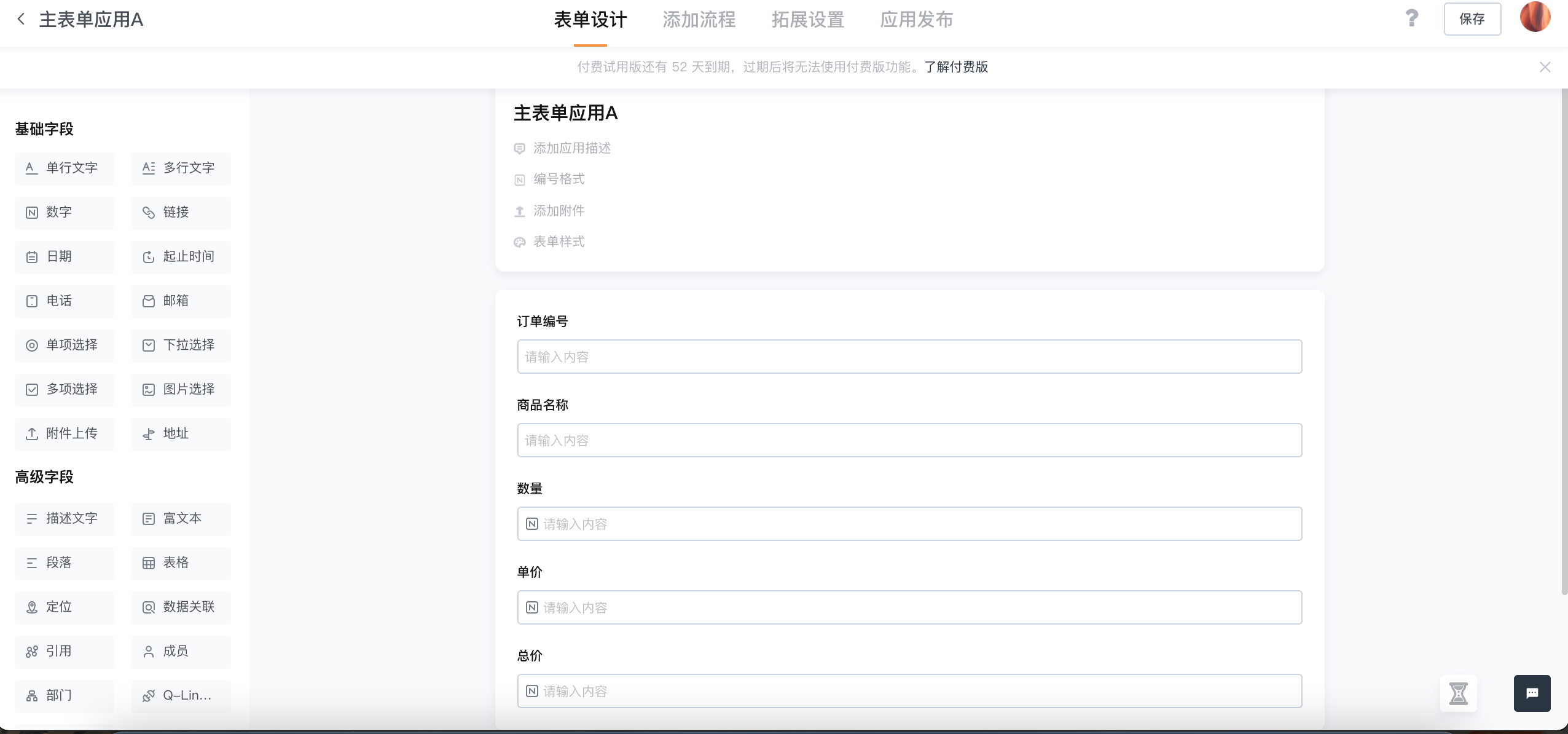
Task: Add a 起止时间 field
Action: [x=181, y=257]
